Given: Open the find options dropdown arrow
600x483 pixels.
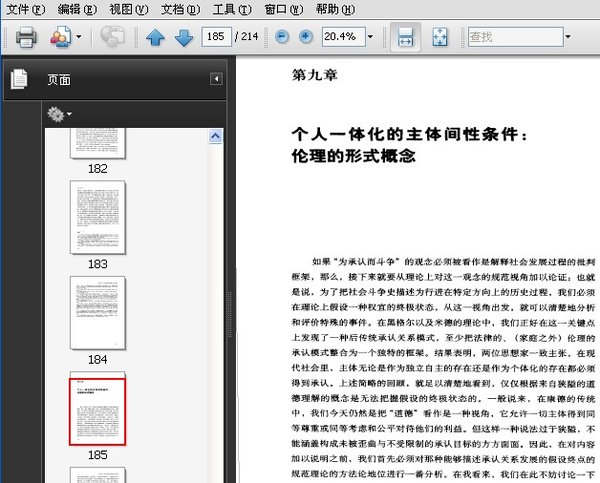Looking at the screenshot, I should coord(567,37).
